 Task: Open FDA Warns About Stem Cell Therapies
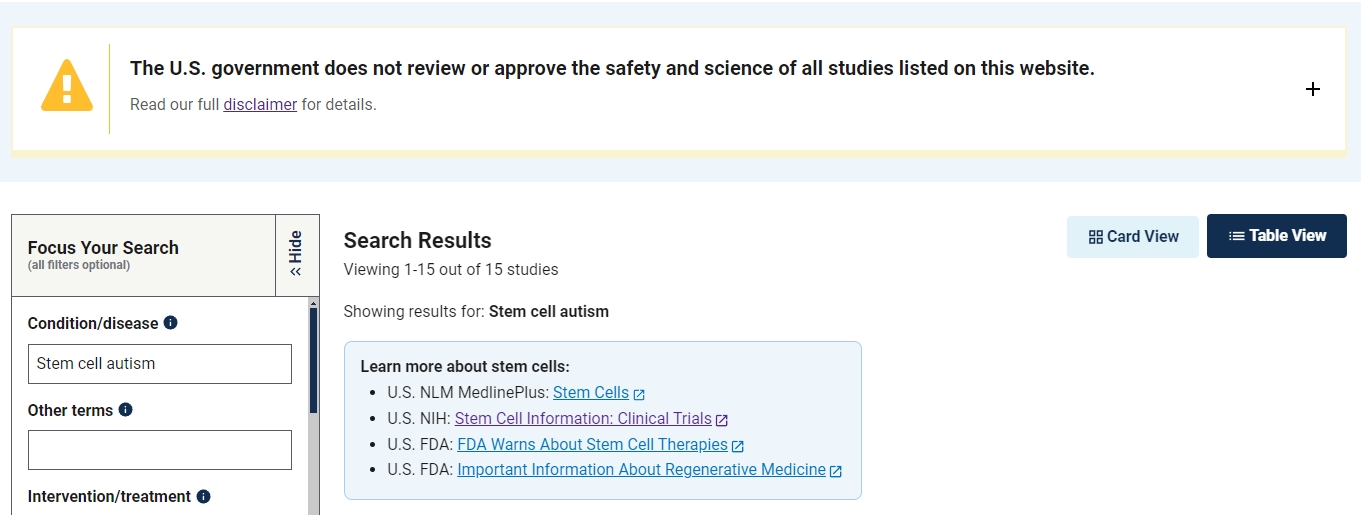pos(592,445)
